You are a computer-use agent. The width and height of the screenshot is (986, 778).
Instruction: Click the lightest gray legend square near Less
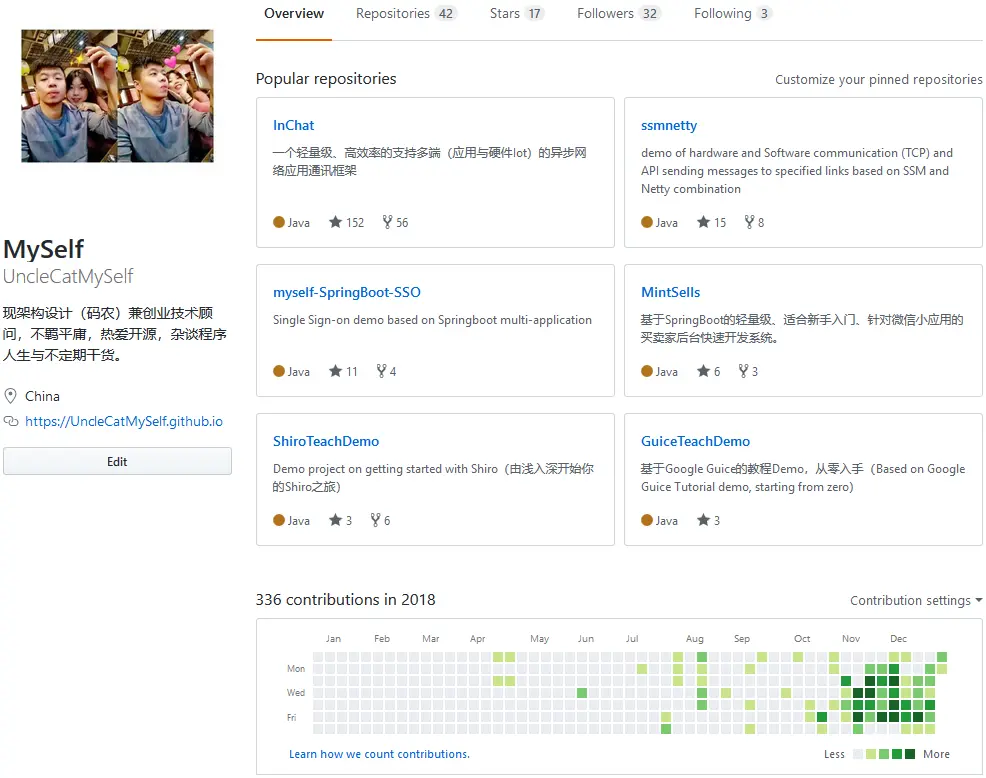point(858,754)
